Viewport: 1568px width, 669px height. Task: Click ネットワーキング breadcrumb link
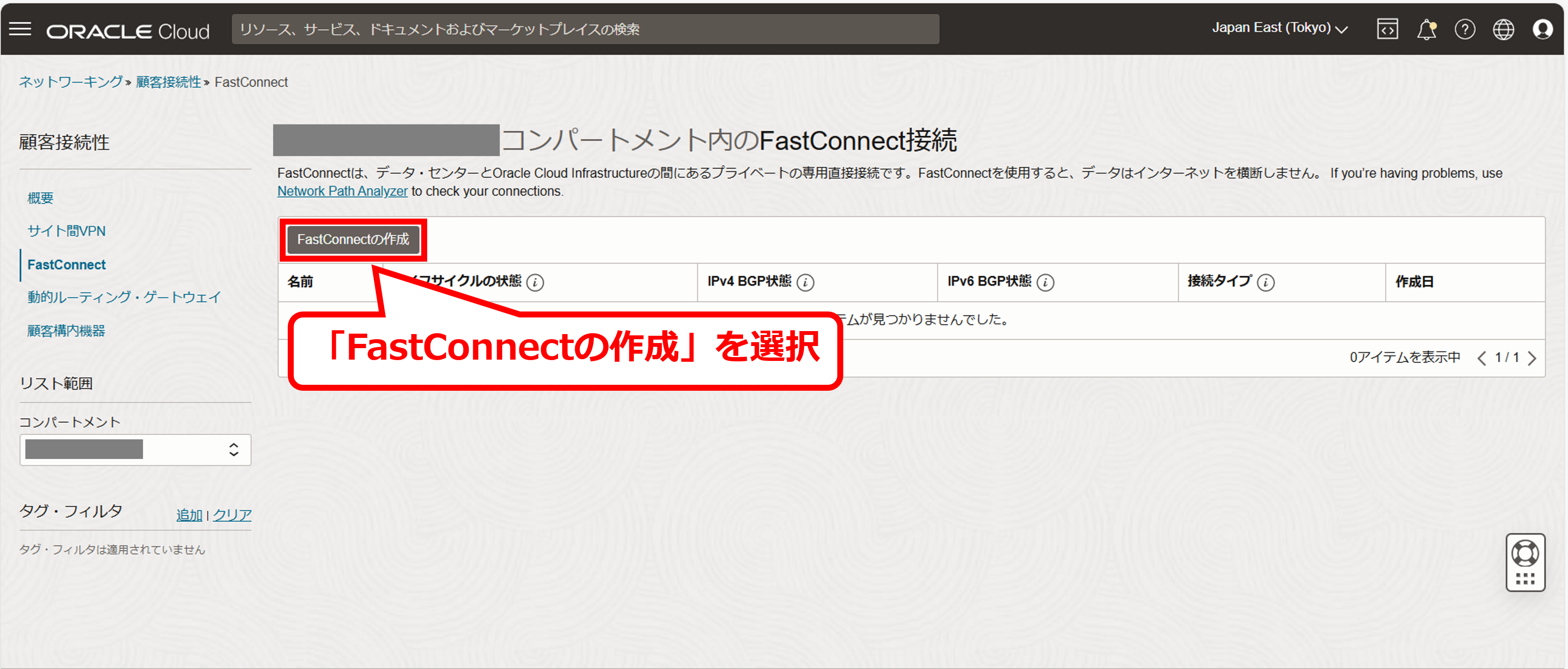pyautogui.click(x=71, y=82)
